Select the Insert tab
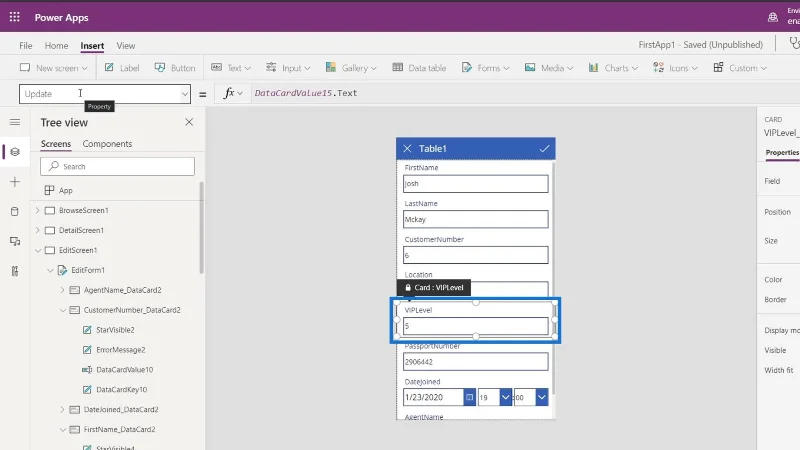This screenshot has height=450, width=800. (92, 45)
